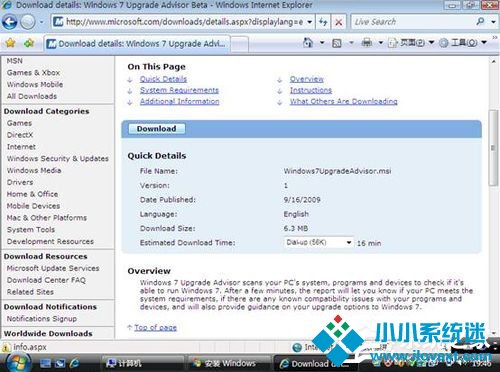The image size is (500, 372).
Task: Open Internet Explorer from Quick Launch
Action: (x=74, y=363)
